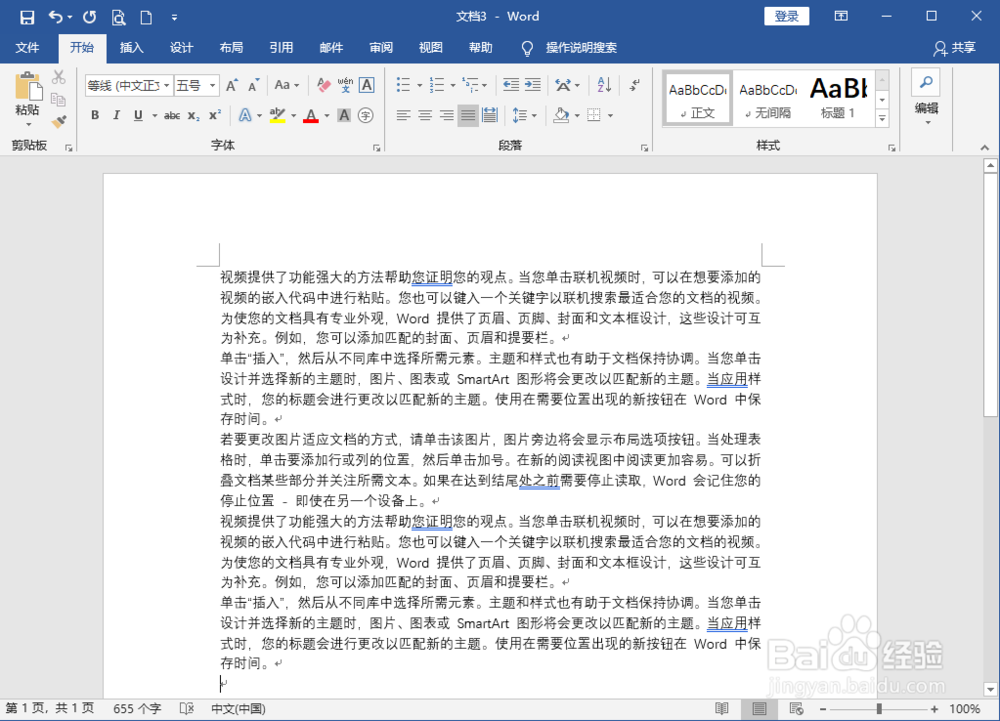Toggle subscript formatting
Viewport: 1000px width, 721px height.
tap(194, 115)
